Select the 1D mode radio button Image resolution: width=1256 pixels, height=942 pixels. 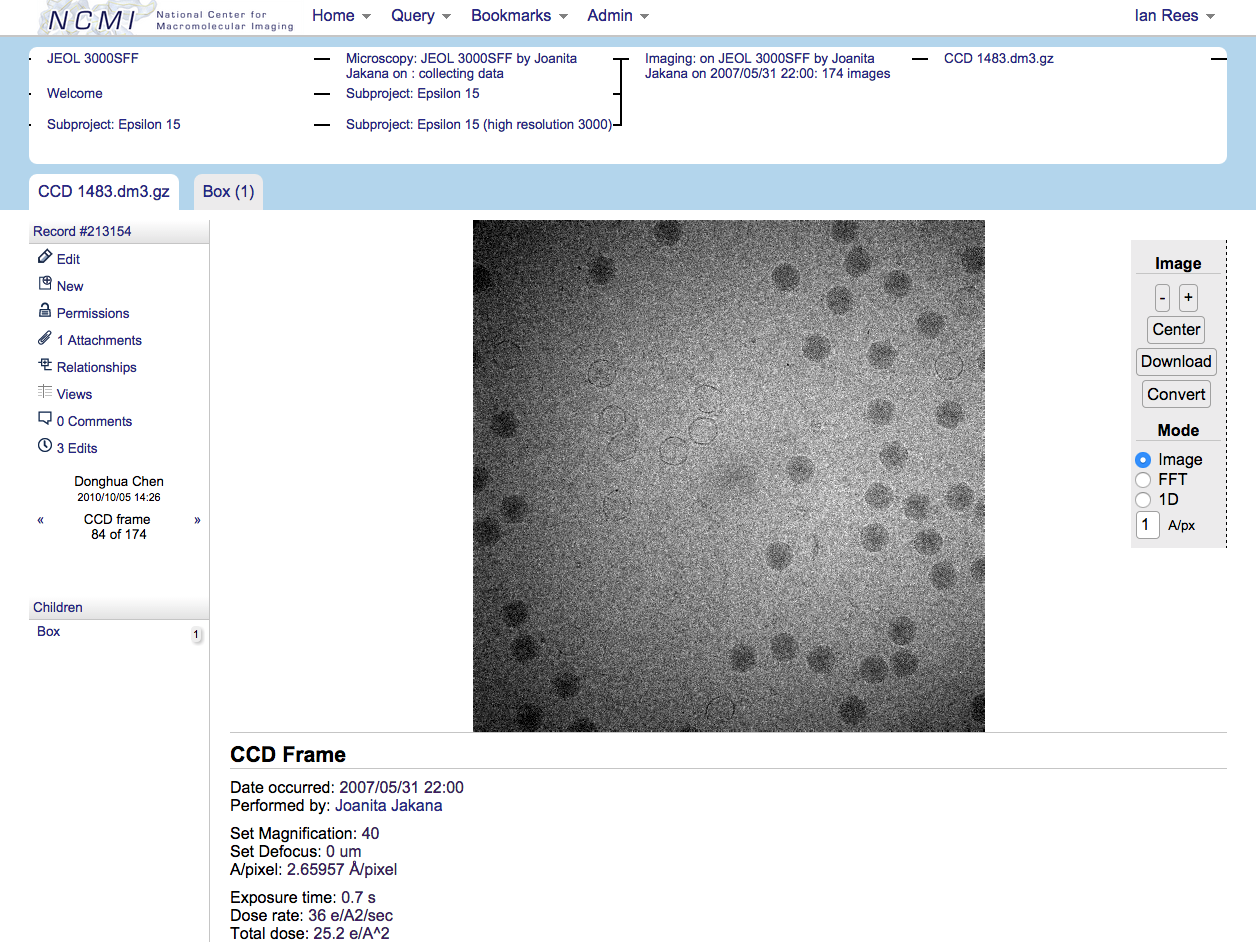click(x=1143, y=499)
